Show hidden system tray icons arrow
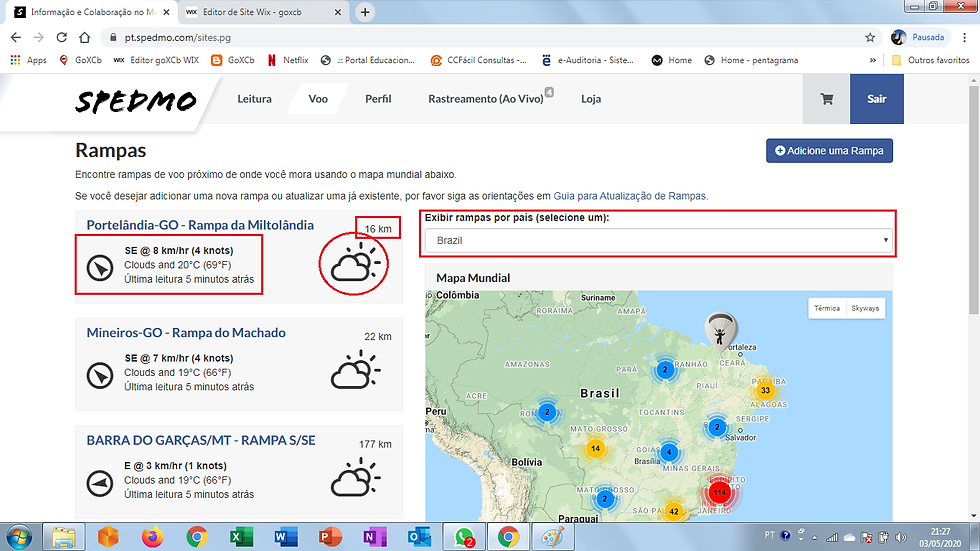 [x=814, y=537]
